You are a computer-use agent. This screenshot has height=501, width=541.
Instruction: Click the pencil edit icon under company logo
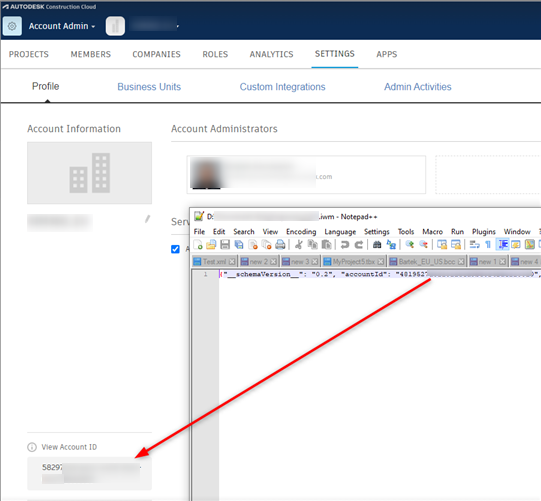[x=147, y=219]
